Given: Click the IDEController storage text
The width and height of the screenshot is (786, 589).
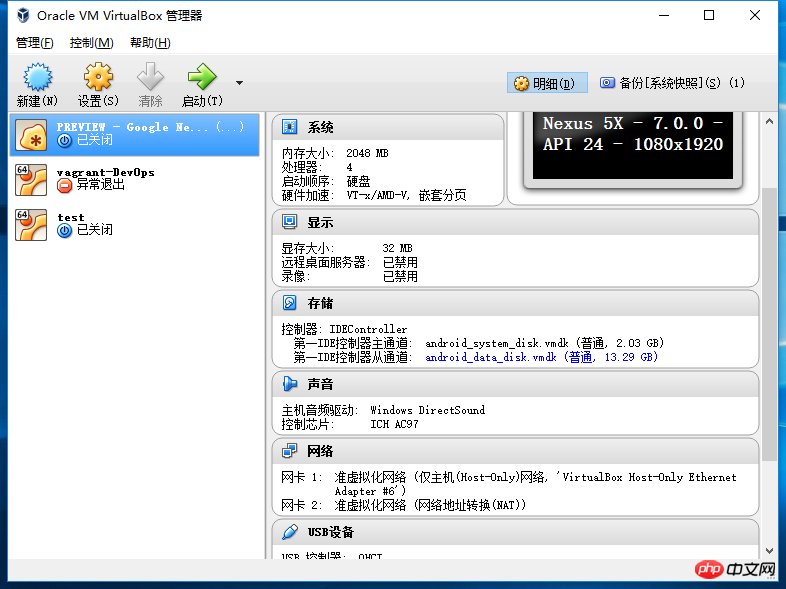Looking at the screenshot, I should coord(368,329).
